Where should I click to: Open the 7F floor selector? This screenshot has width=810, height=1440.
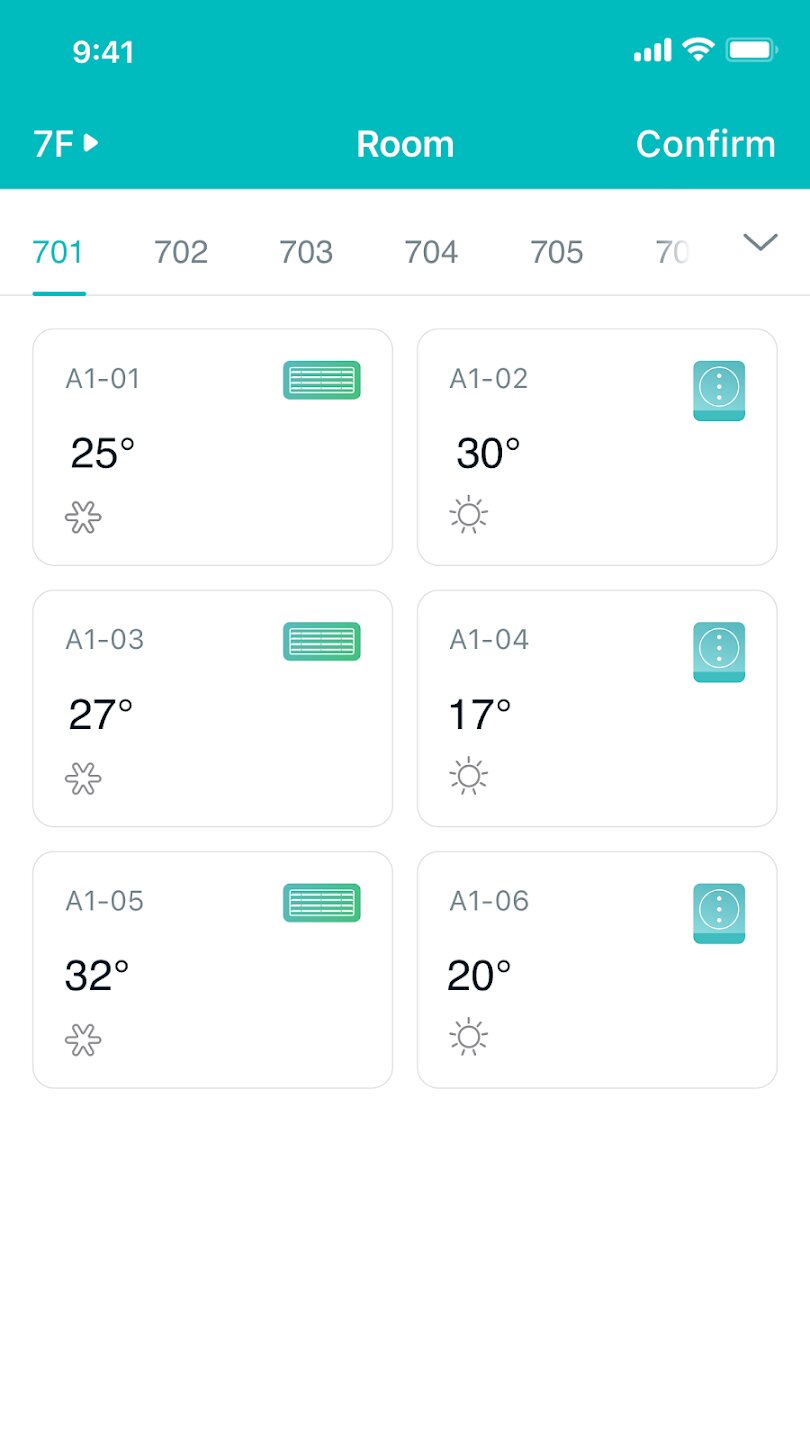click(66, 144)
